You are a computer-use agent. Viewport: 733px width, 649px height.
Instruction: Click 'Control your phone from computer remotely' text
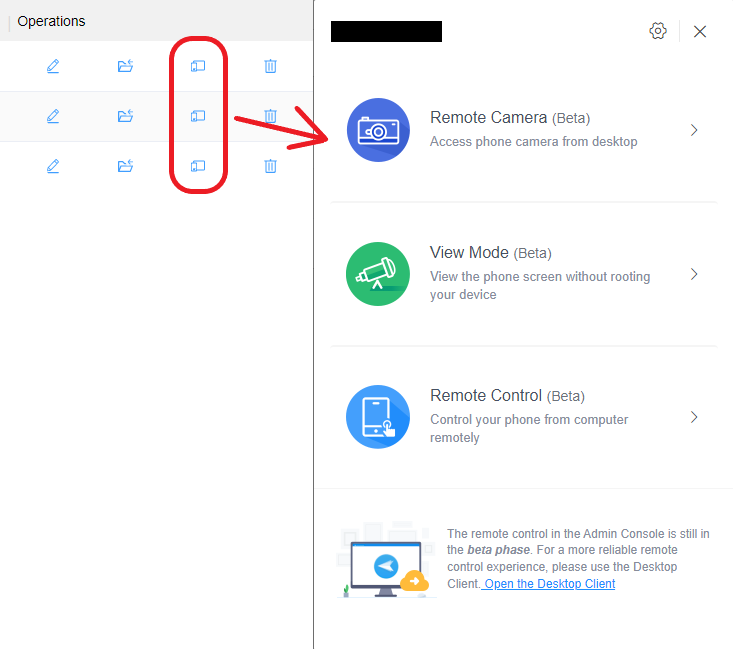coord(529,428)
